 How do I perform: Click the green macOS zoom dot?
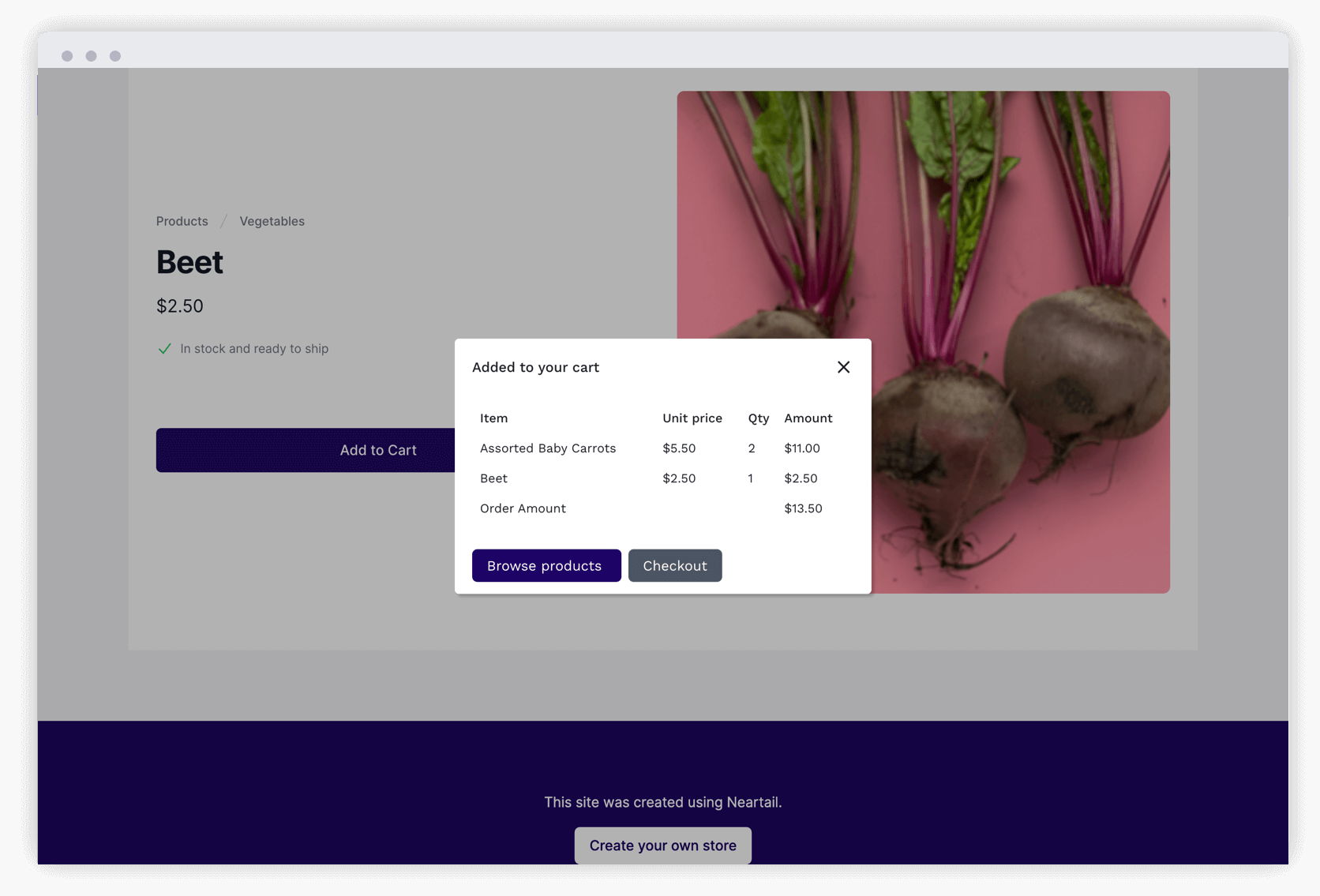(x=115, y=55)
